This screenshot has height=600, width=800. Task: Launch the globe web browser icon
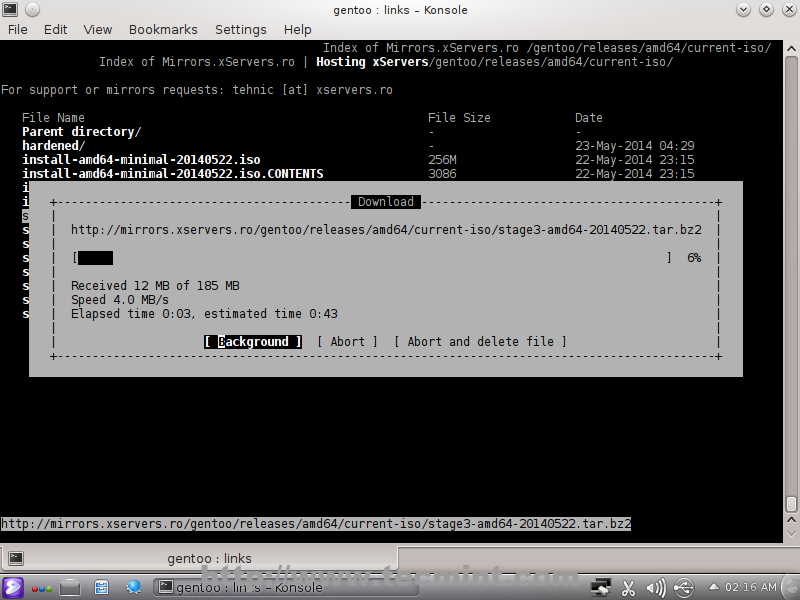(132, 587)
